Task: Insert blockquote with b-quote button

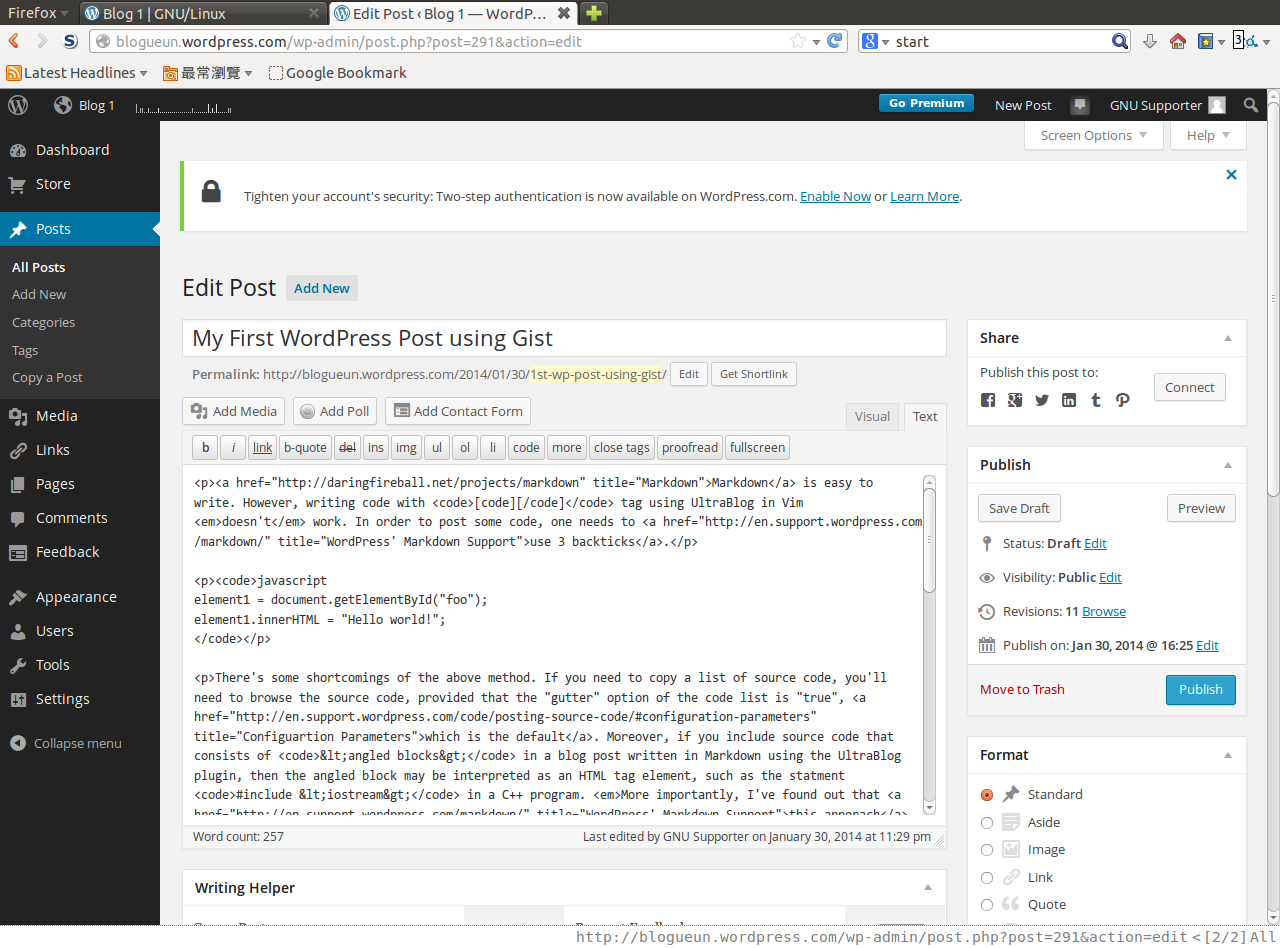Action: 305,447
